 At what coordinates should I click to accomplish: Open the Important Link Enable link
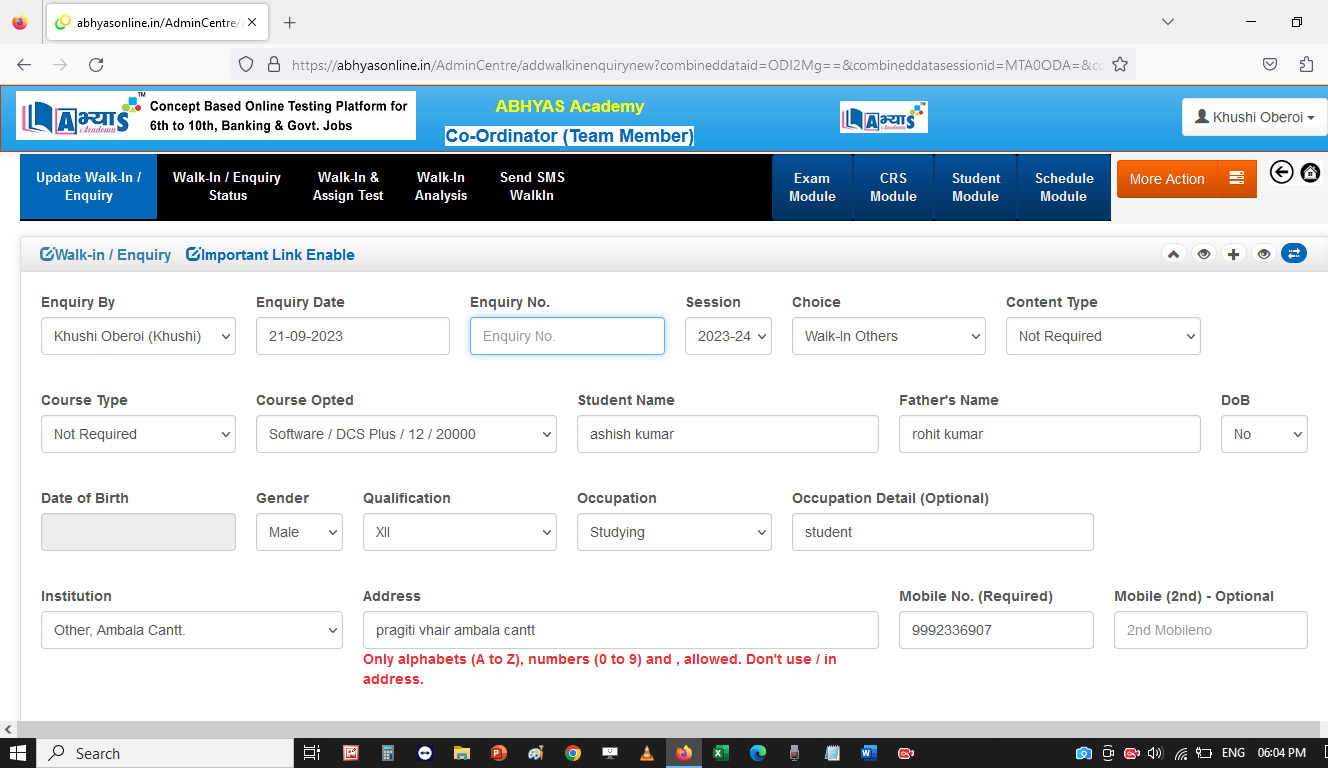click(270, 255)
